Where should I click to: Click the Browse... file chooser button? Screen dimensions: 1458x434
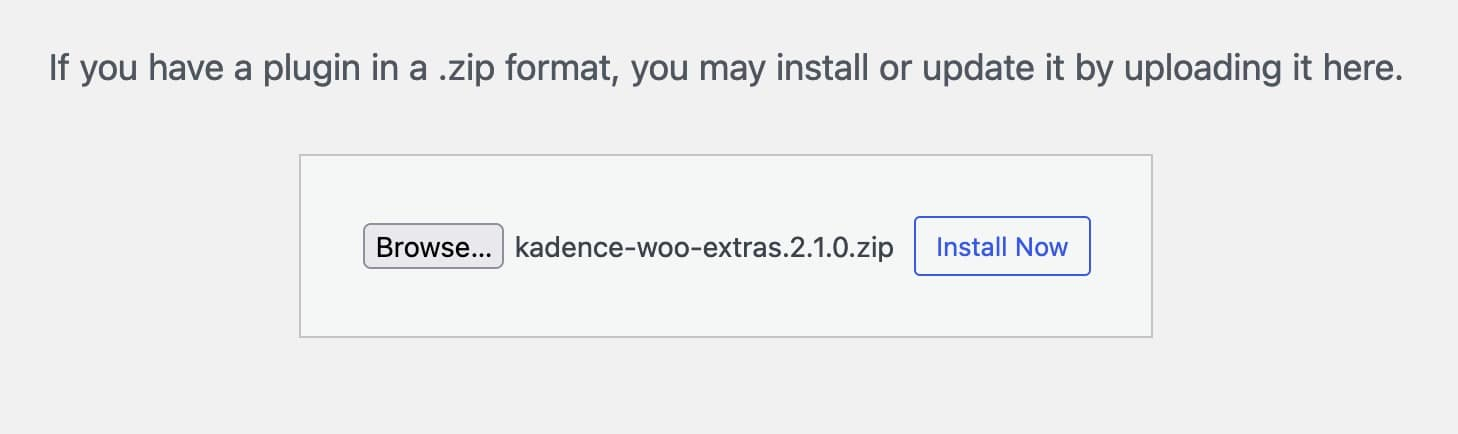[x=432, y=247]
